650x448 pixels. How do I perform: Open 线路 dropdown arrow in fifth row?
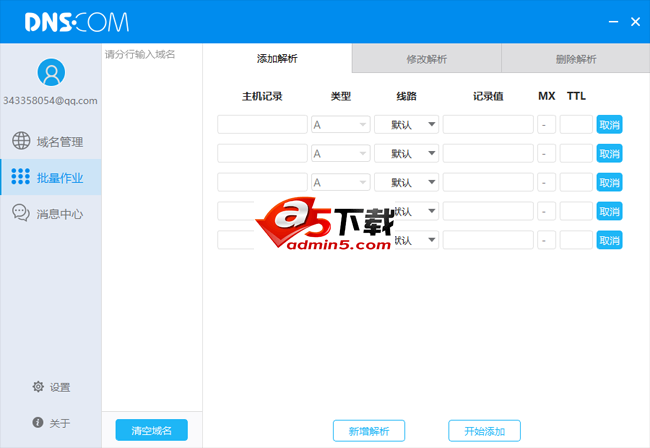pyautogui.click(x=432, y=240)
